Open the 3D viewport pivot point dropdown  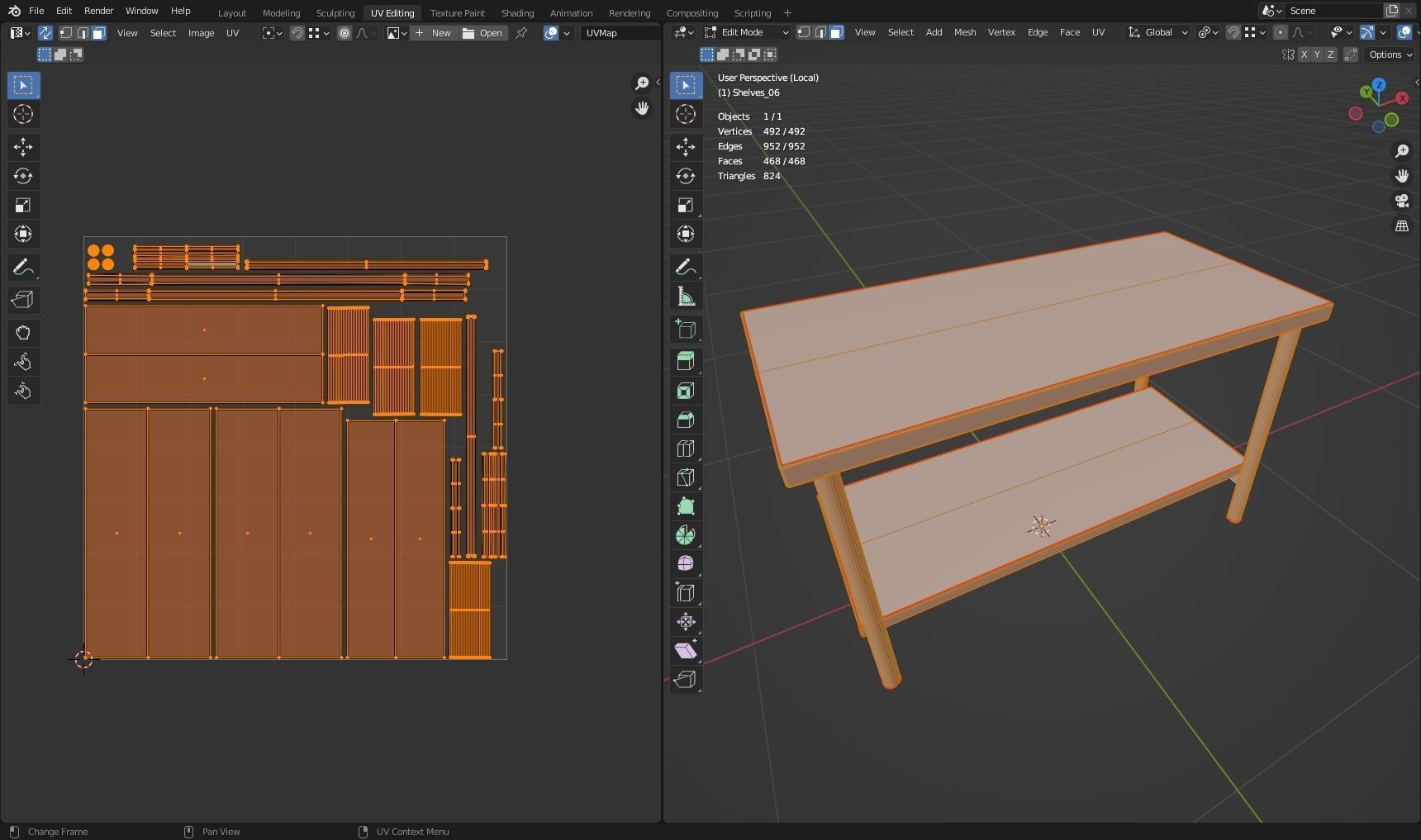(x=1209, y=32)
